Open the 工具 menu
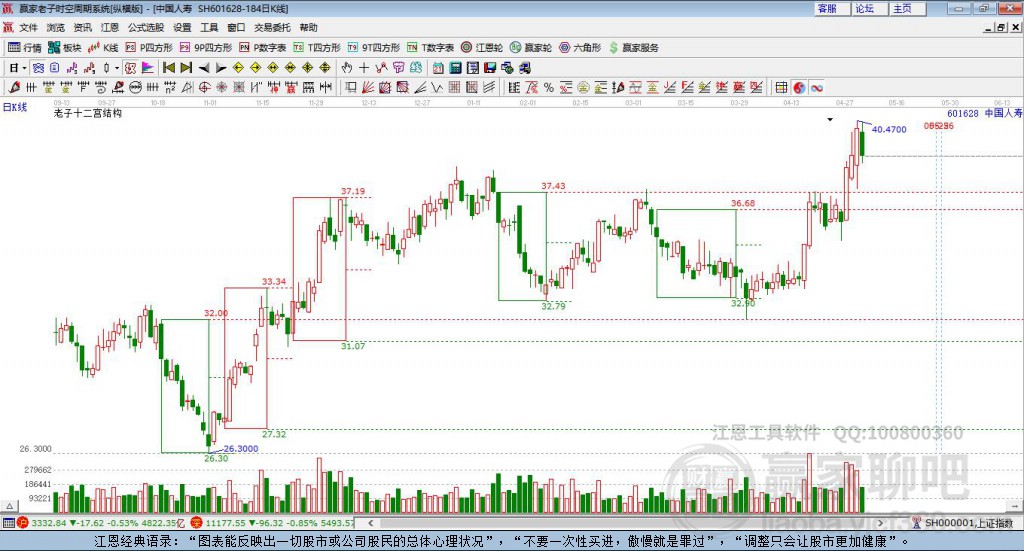The height and width of the screenshot is (551, 1024). click(209, 27)
